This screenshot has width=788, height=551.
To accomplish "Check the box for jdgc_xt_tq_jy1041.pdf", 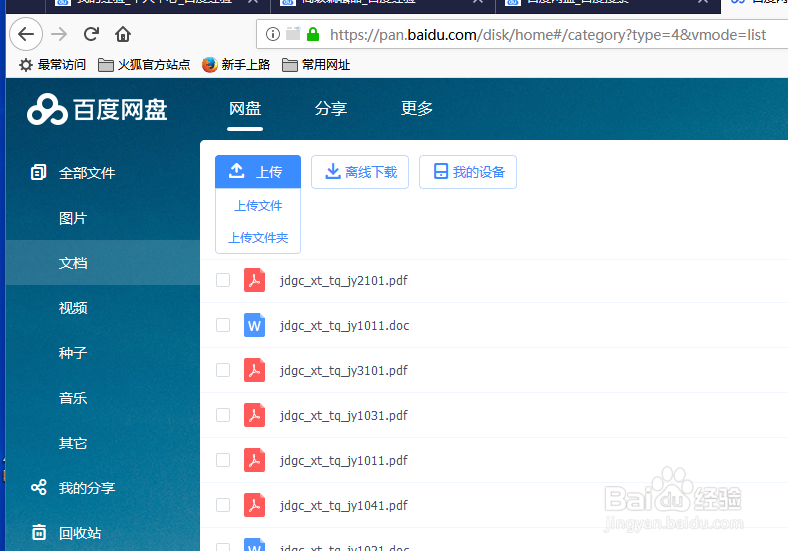I will click(x=223, y=505).
